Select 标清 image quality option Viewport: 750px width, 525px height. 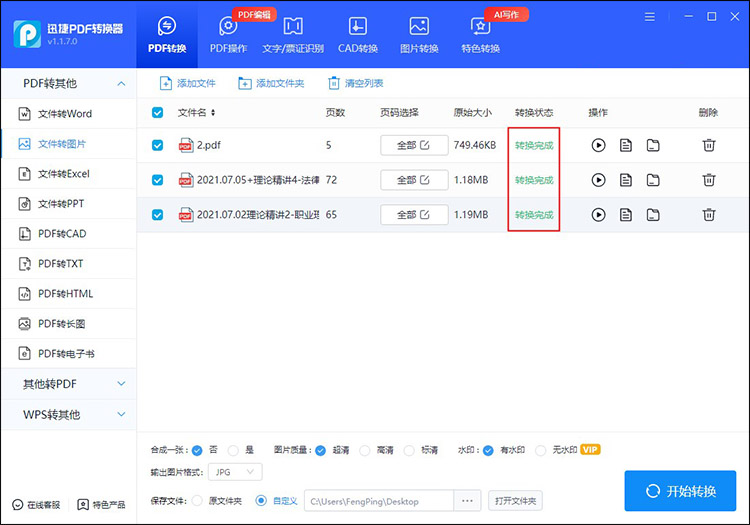pyautogui.click(x=409, y=450)
